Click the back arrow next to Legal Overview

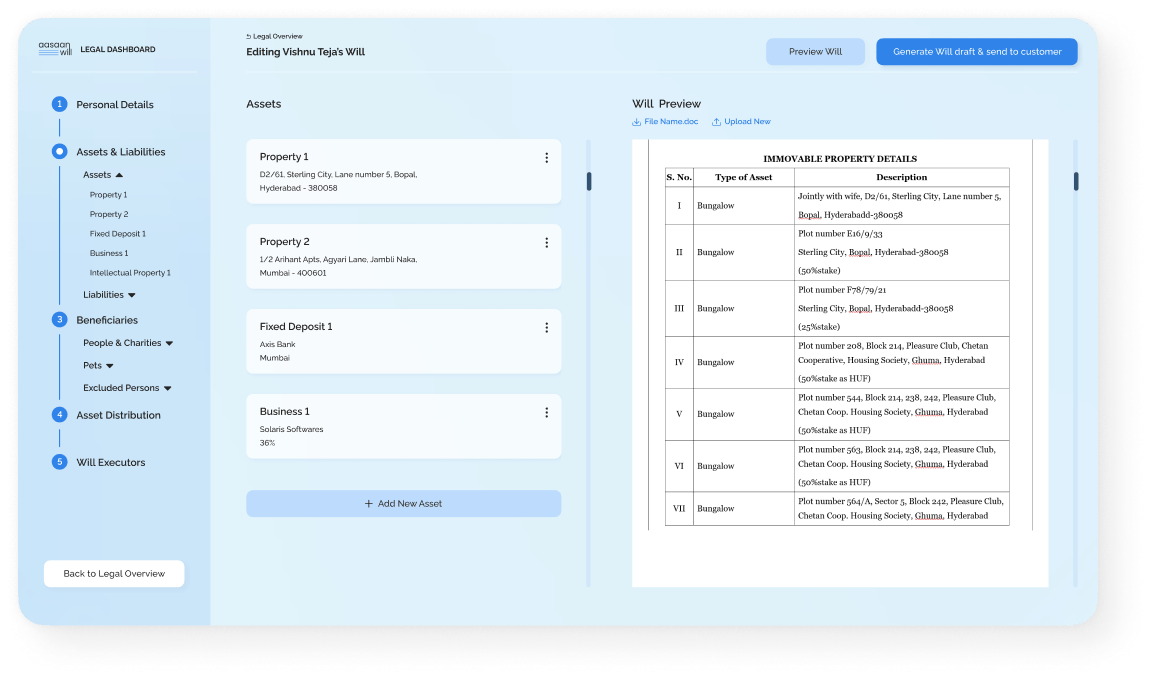click(249, 37)
